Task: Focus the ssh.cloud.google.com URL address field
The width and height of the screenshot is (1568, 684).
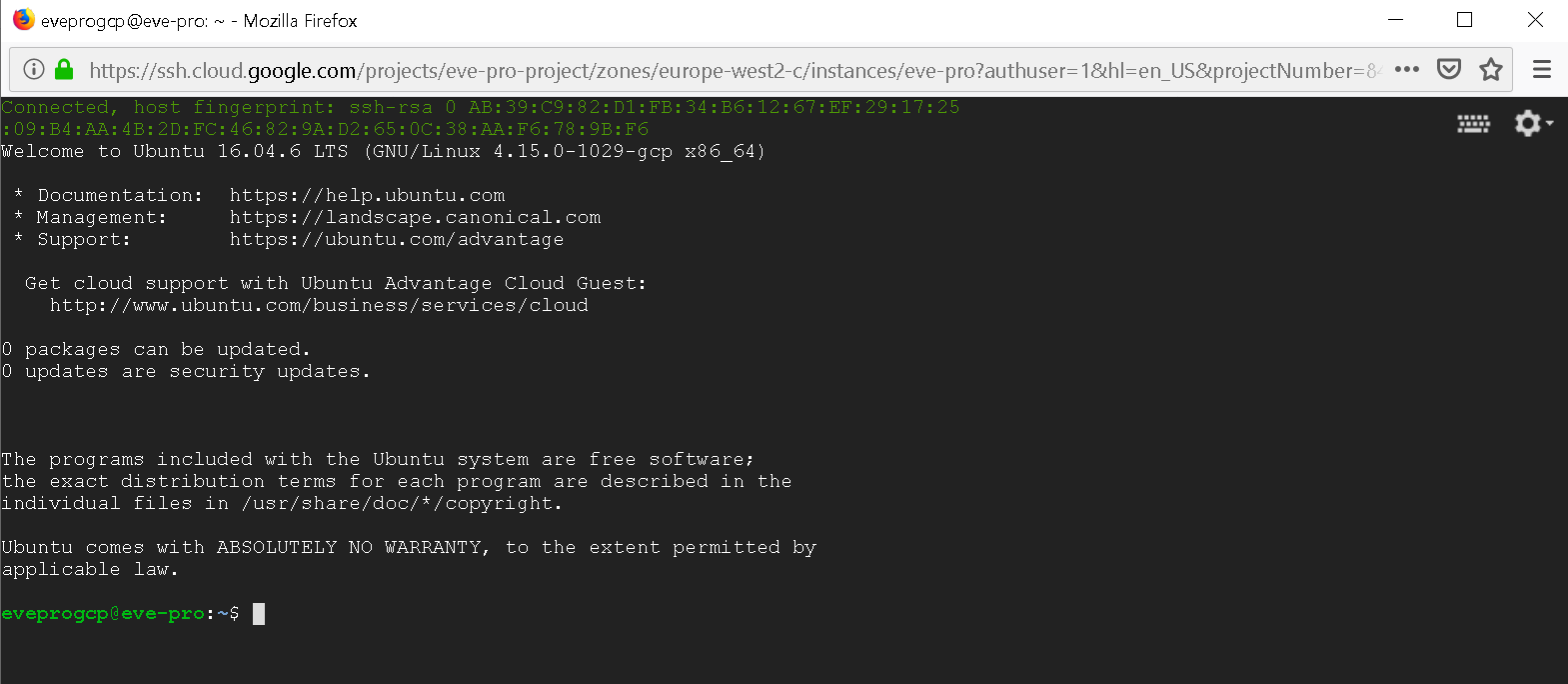Action: tap(700, 70)
